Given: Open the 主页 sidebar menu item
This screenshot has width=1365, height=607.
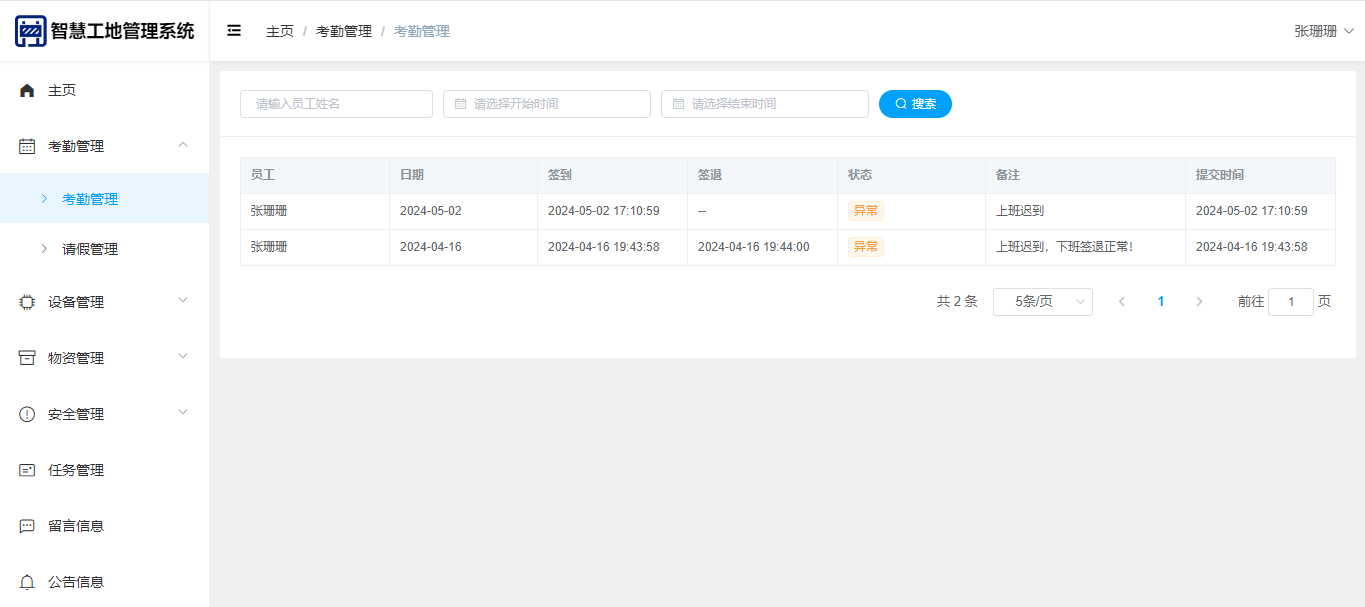Looking at the screenshot, I should pyautogui.click(x=105, y=90).
